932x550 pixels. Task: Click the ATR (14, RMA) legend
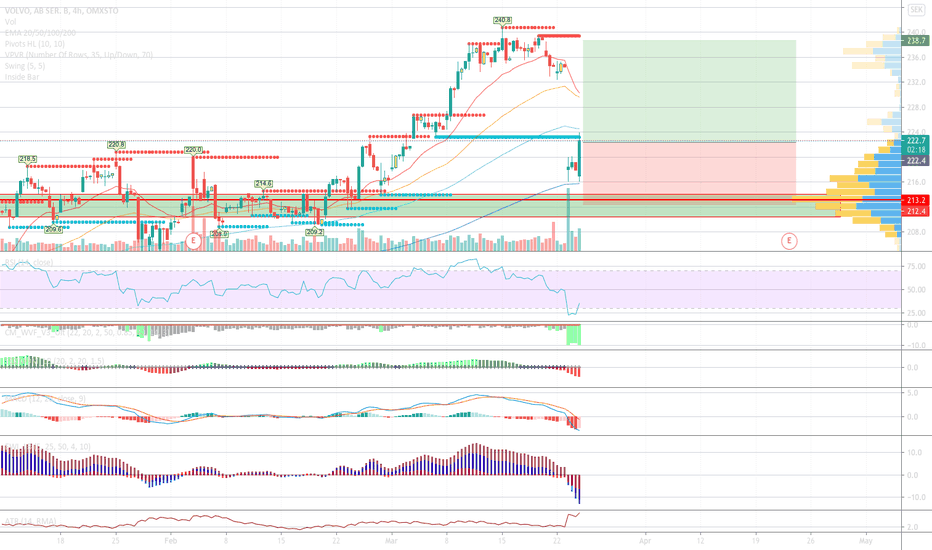click(x=30, y=521)
